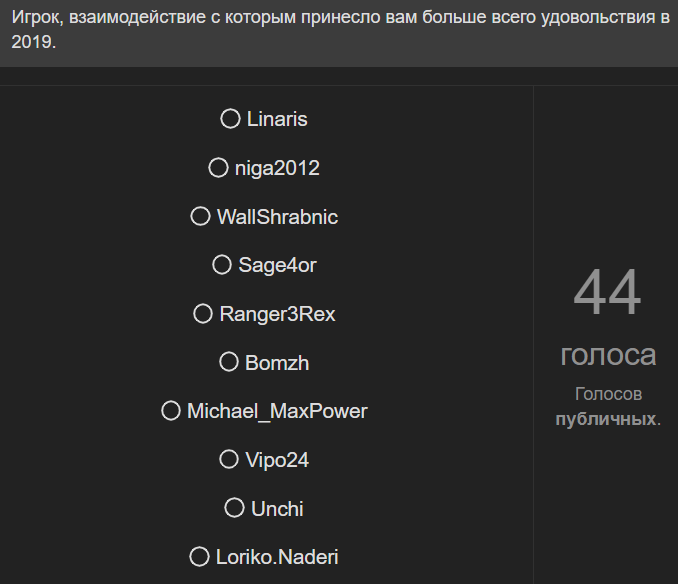Screen dimensions: 678x584
Task: Click the Unchi name label
Action: (x=277, y=509)
